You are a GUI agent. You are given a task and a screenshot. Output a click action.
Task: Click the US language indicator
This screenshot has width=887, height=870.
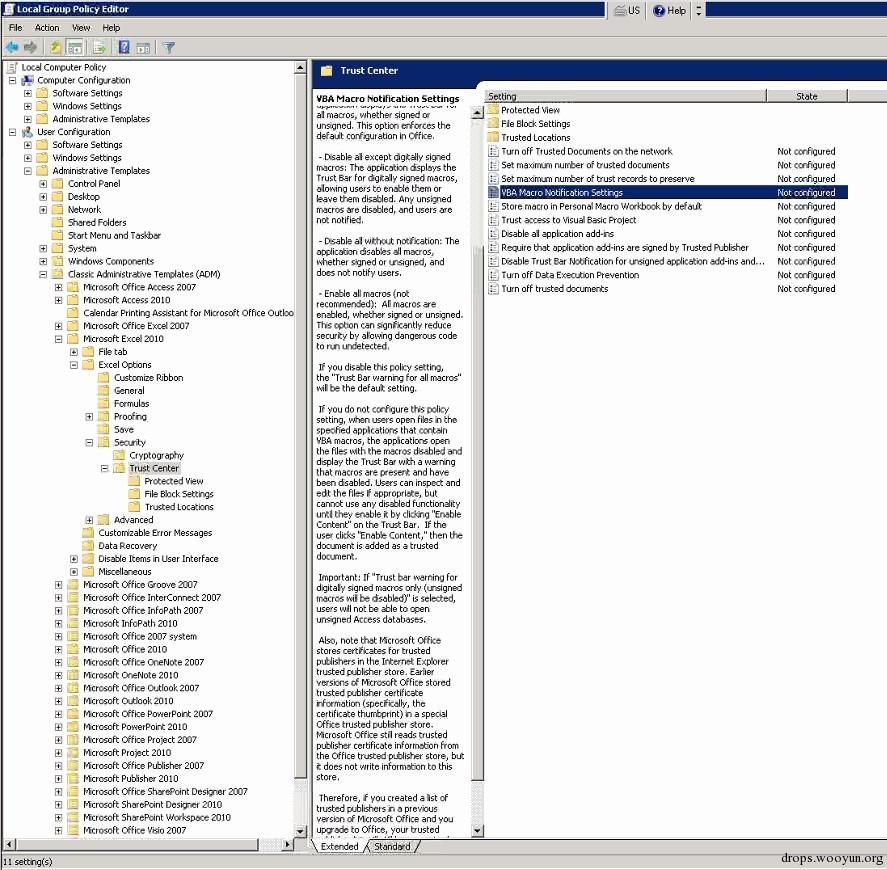click(628, 10)
